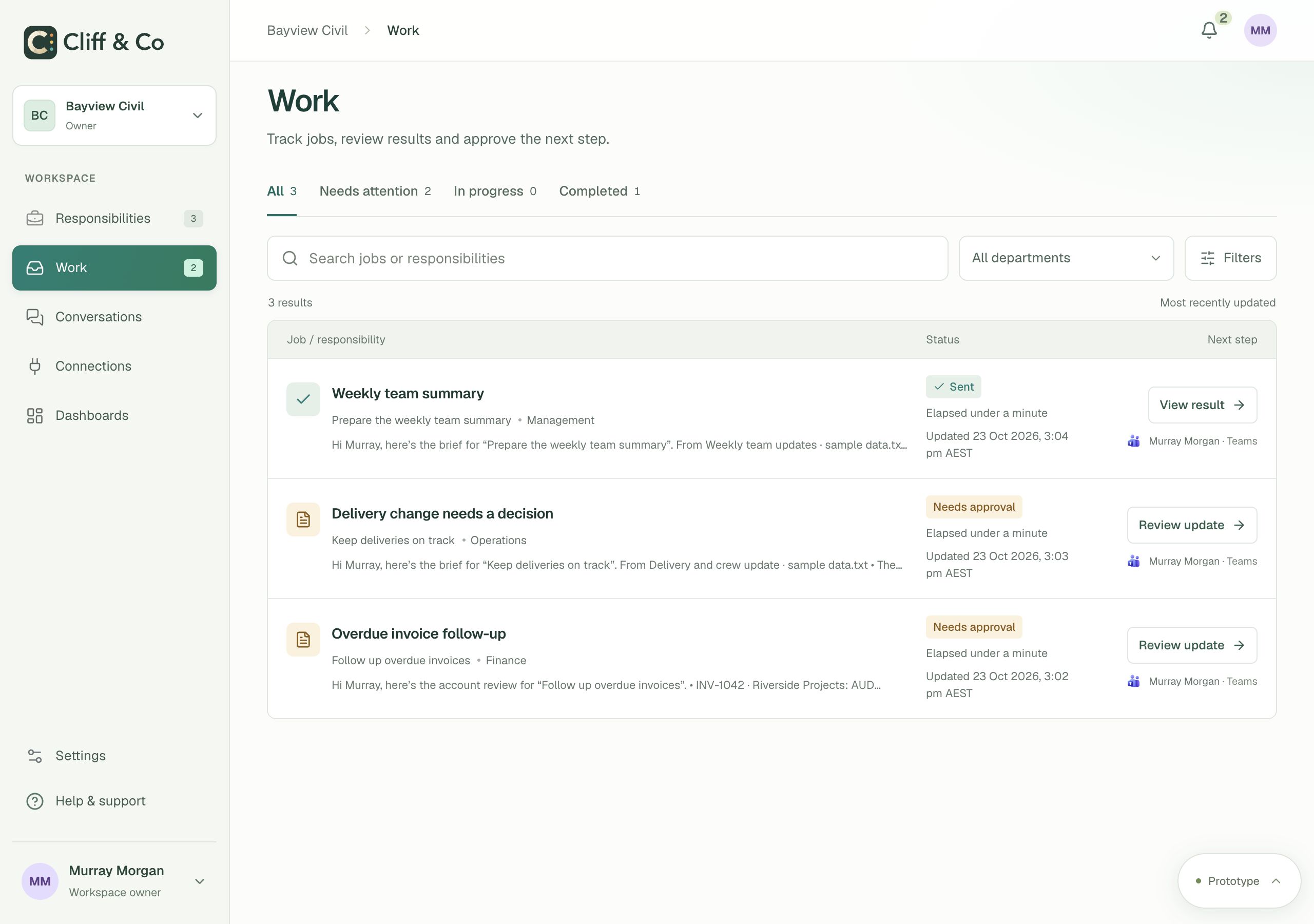Expand the Prototype panel

(x=1239, y=881)
